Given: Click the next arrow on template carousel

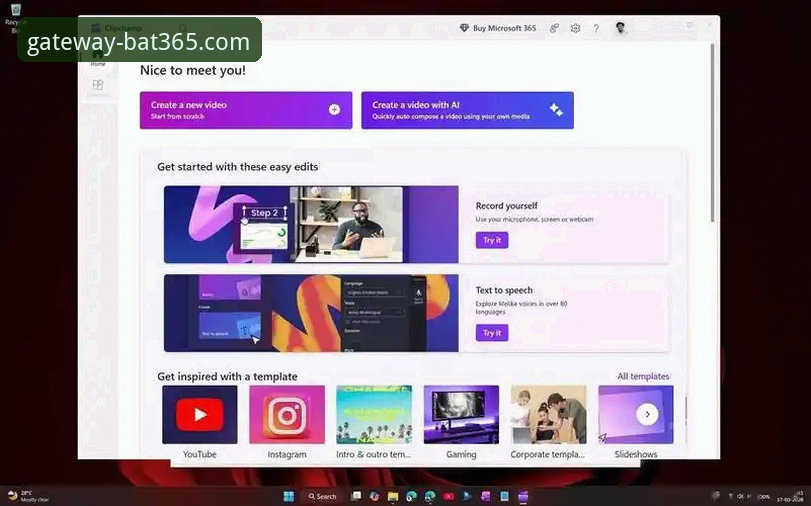Looking at the screenshot, I should coord(647,414).
